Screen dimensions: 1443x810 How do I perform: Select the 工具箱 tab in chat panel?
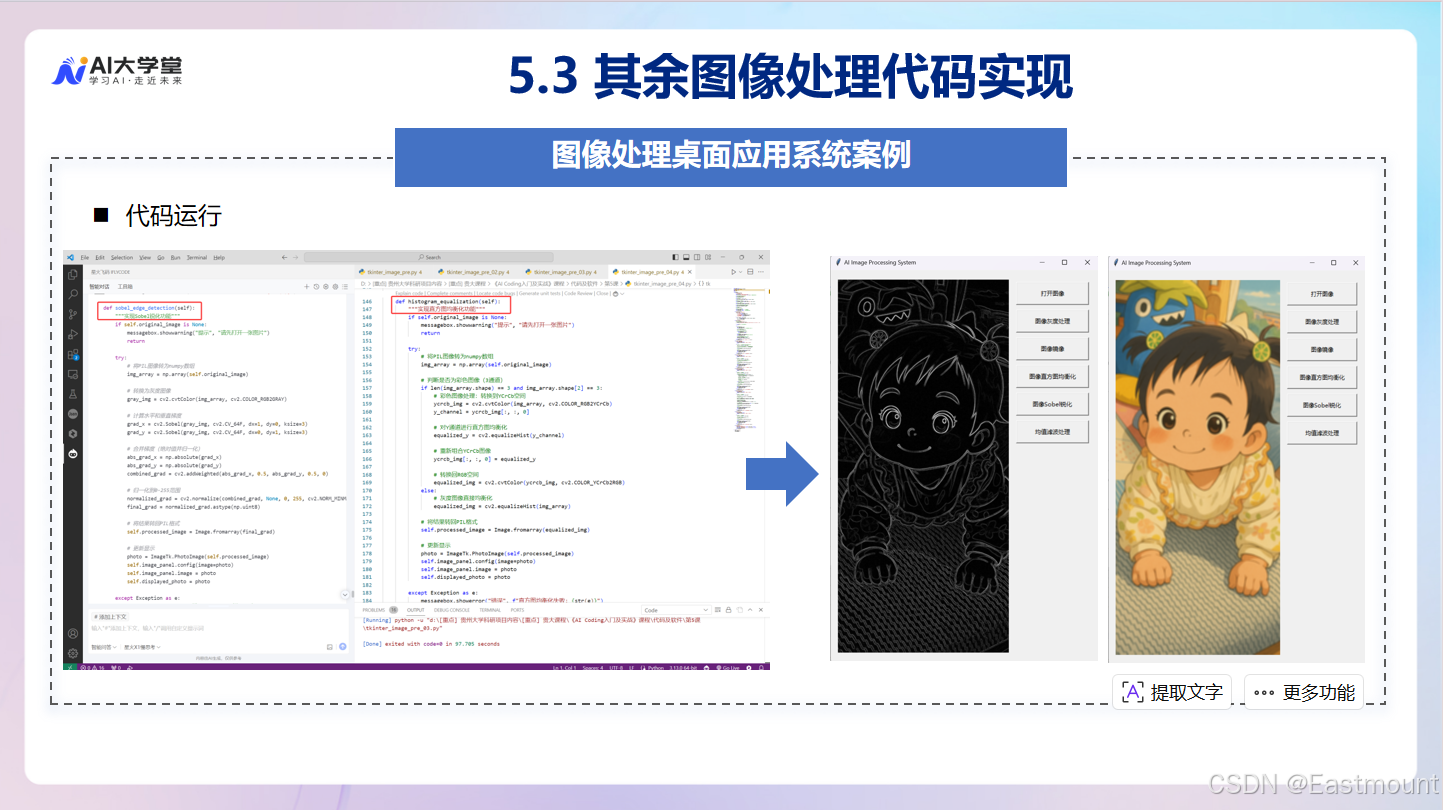tap(125, 287)
